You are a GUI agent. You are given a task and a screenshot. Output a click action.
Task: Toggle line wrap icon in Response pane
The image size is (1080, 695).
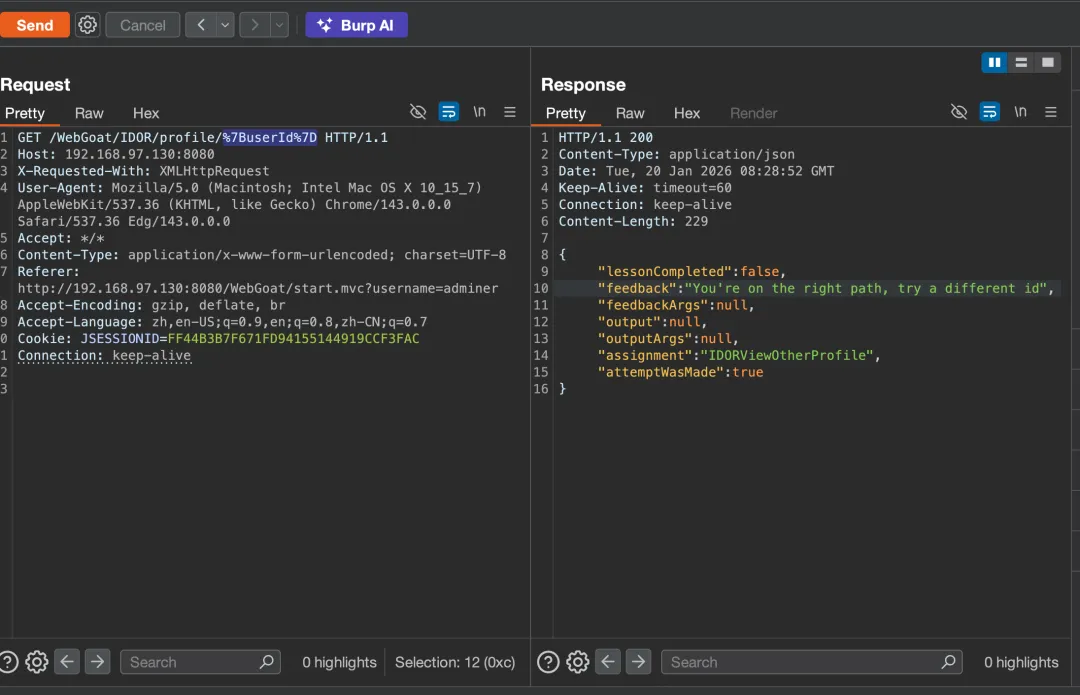[989, 112]
